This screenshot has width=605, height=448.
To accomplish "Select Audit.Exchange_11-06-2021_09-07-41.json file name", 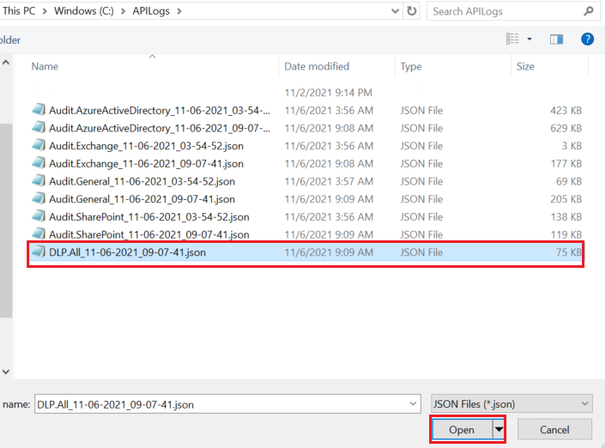I will coord(146,164).
